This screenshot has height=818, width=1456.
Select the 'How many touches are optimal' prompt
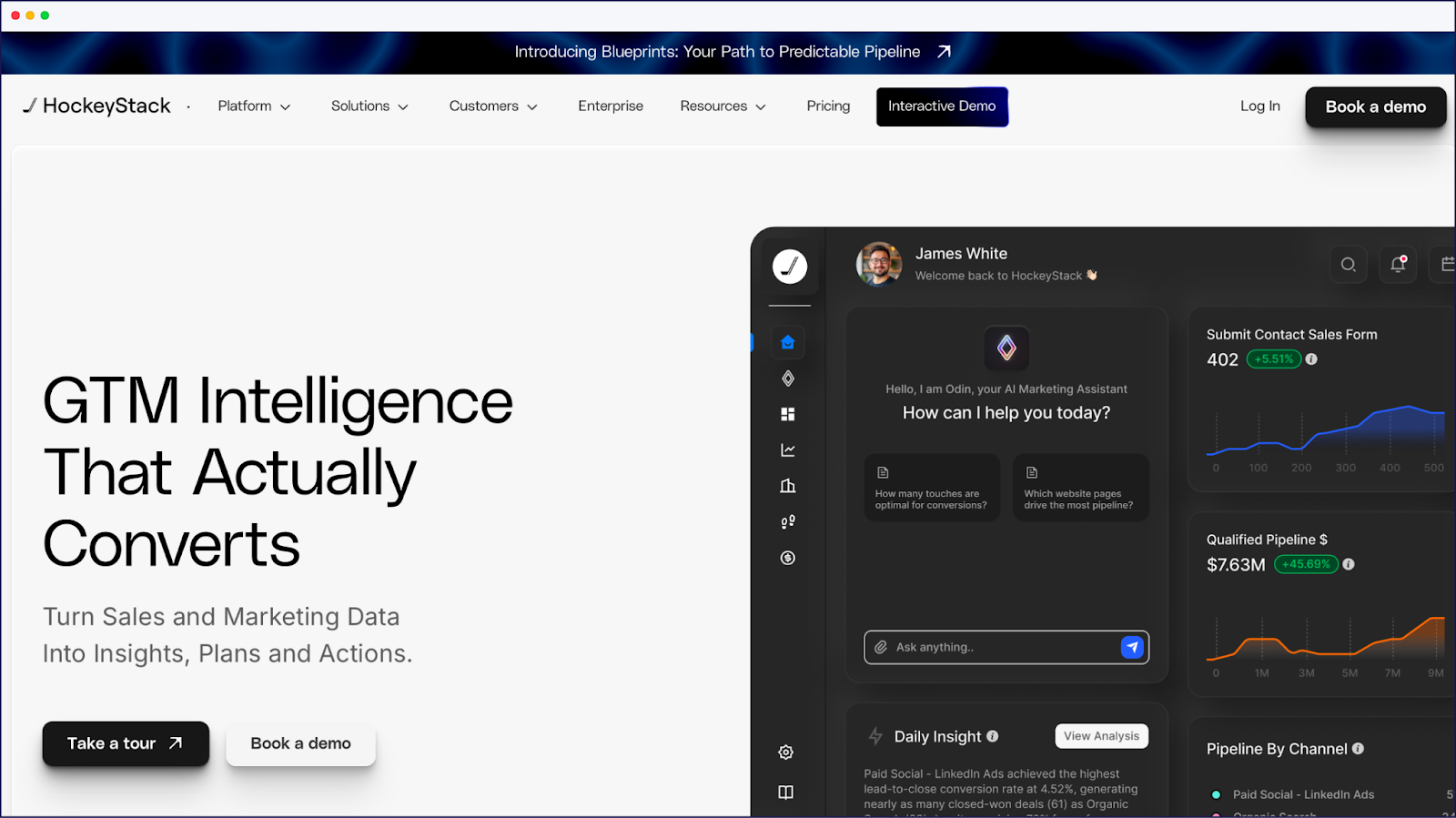click(x=932, y=488)
